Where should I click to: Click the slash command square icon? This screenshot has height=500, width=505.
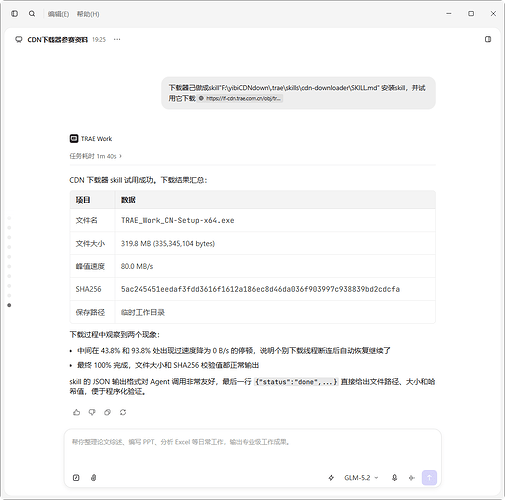[x=76, y=478]
